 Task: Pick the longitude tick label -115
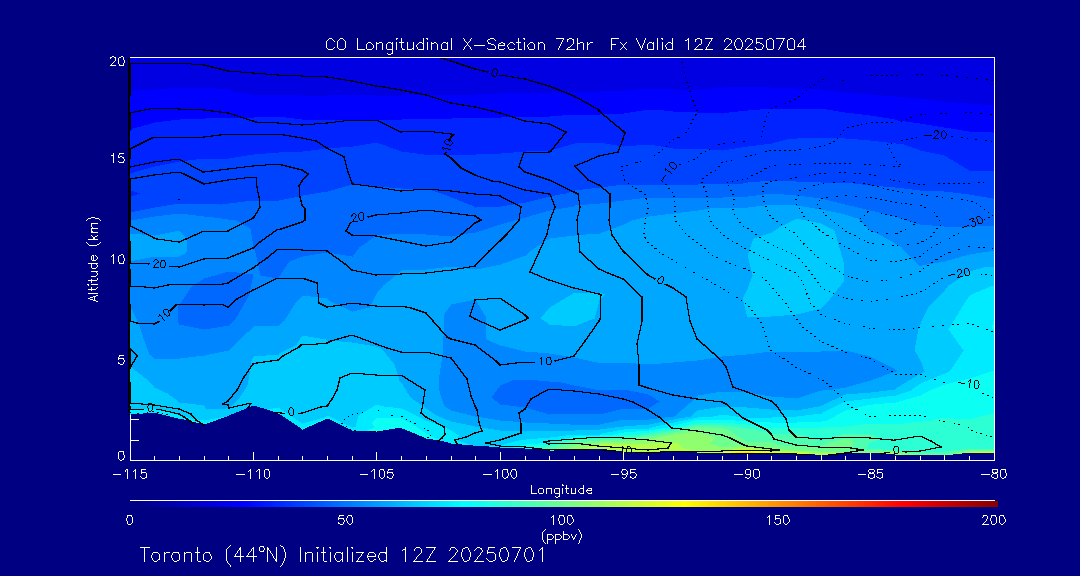tap(130, 475)
